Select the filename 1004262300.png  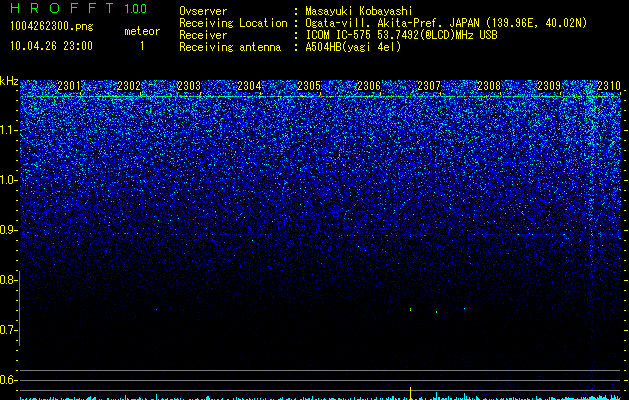point(52,27)
